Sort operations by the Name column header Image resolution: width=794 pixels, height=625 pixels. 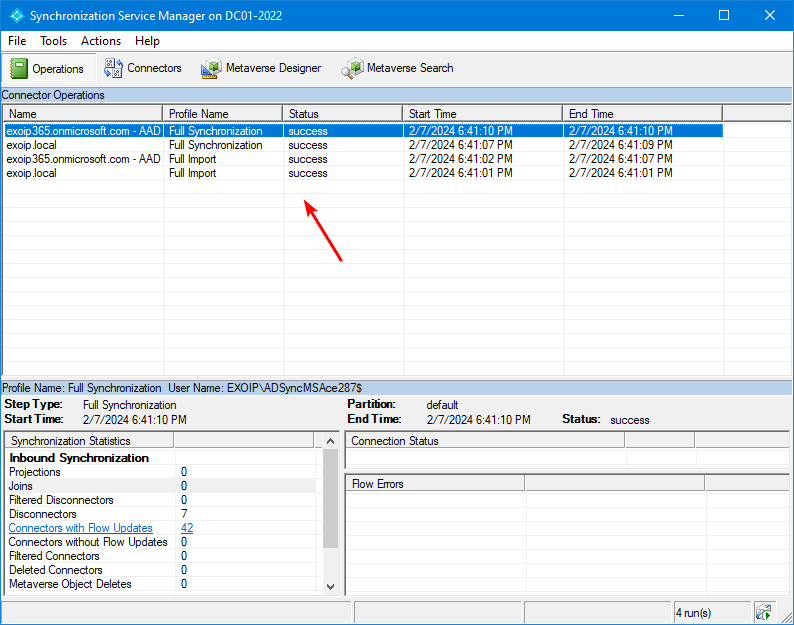[82, 113]
